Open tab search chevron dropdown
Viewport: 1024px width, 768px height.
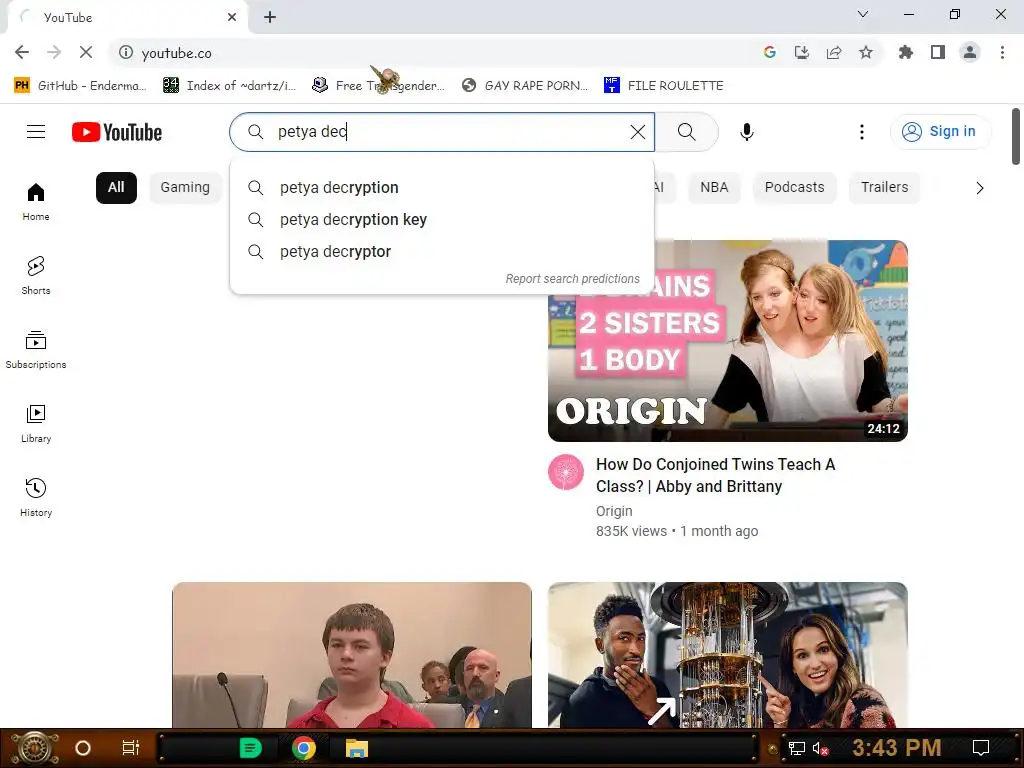pos(862,14)
